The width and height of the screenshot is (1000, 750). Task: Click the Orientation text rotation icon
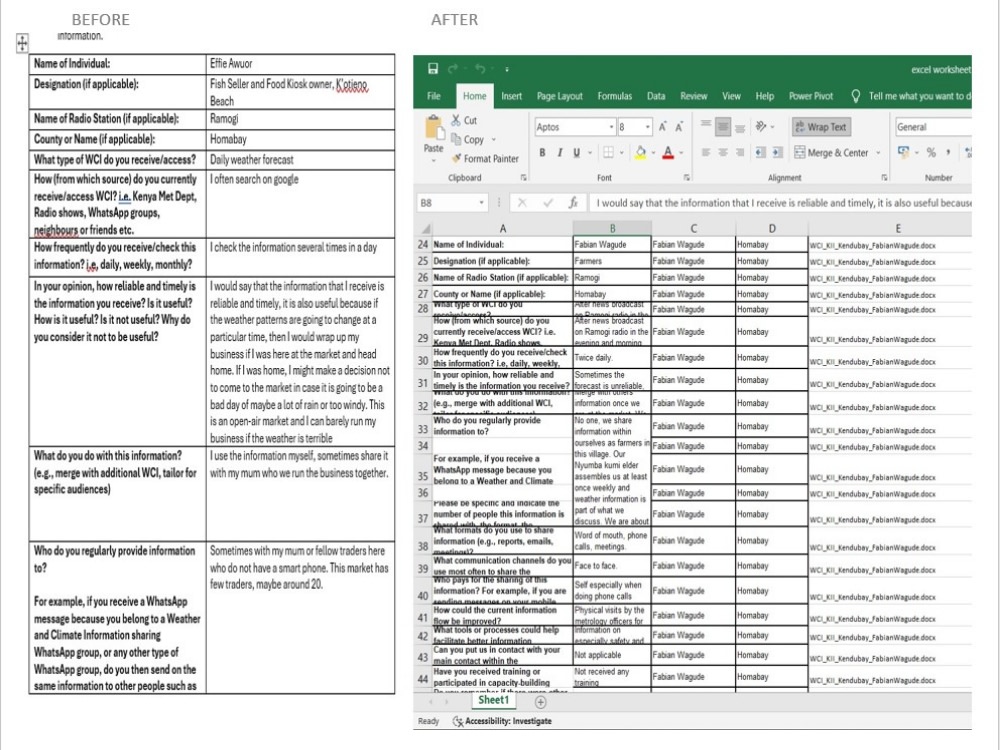coord(761,127)
